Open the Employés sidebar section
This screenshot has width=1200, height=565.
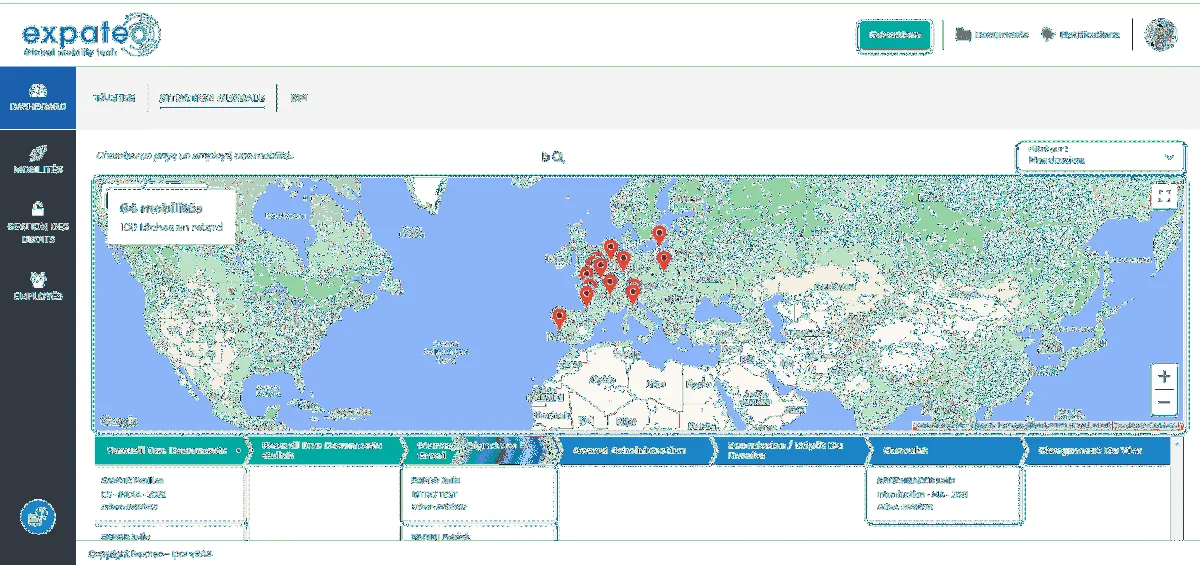[x=37, y=279]
